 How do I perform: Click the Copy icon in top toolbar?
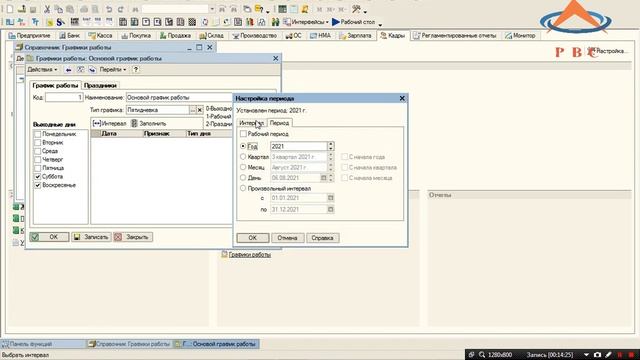tap(59, 9)
